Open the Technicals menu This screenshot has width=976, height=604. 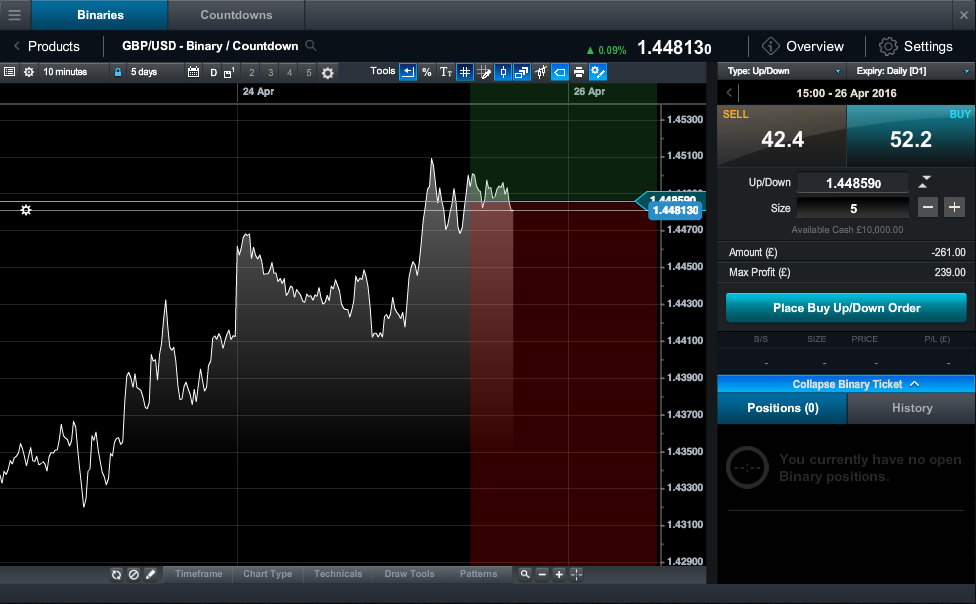338,574
